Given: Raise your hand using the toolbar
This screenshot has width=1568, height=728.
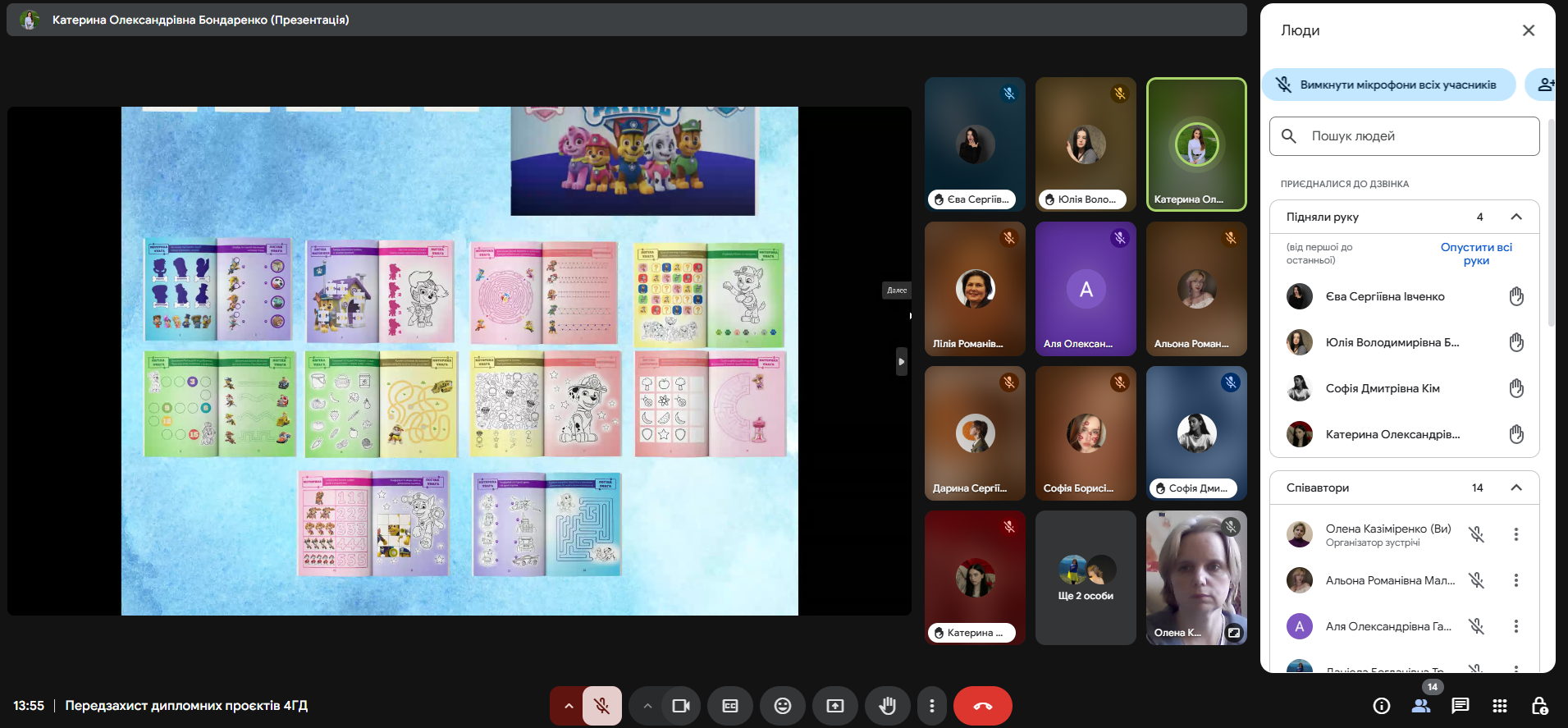Looking at the screenshot, I should [888, 706].
